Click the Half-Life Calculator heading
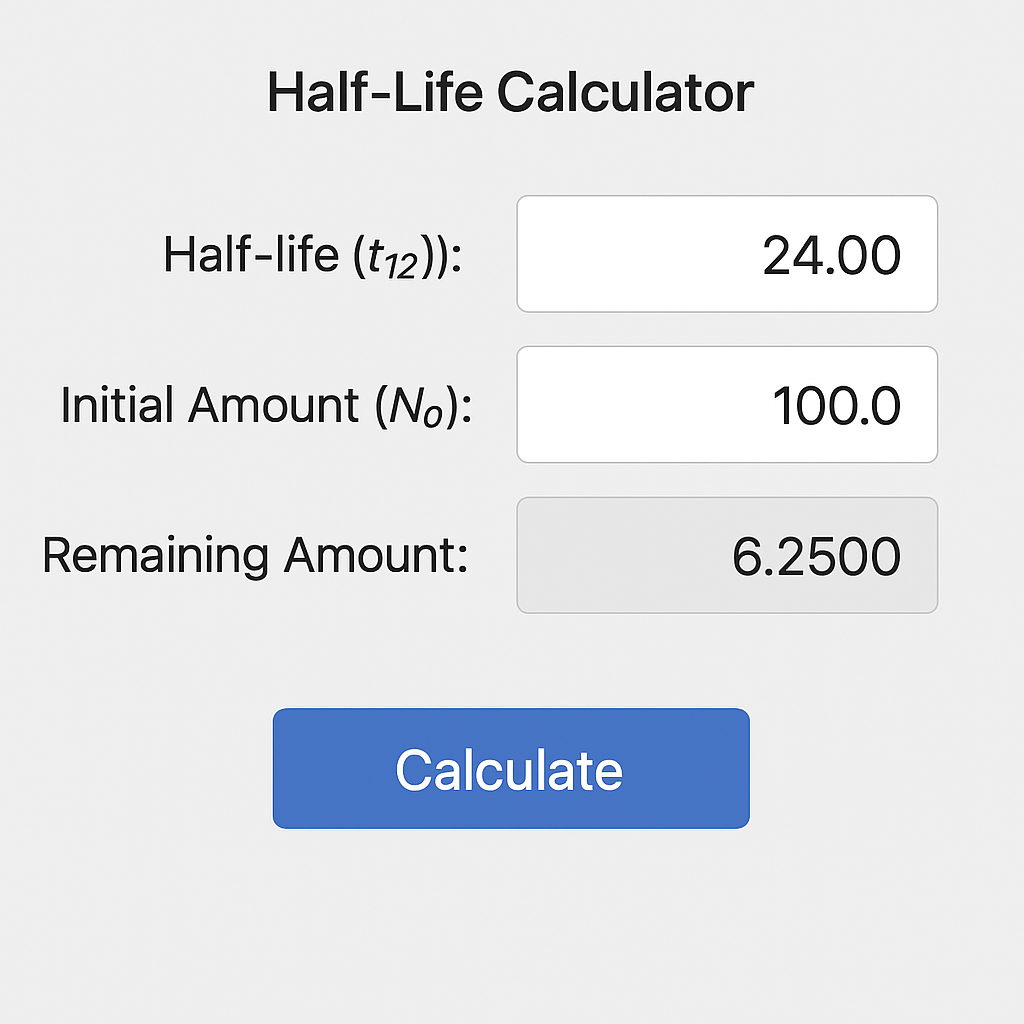The image size is (1024, 1024). click(511, 92)
